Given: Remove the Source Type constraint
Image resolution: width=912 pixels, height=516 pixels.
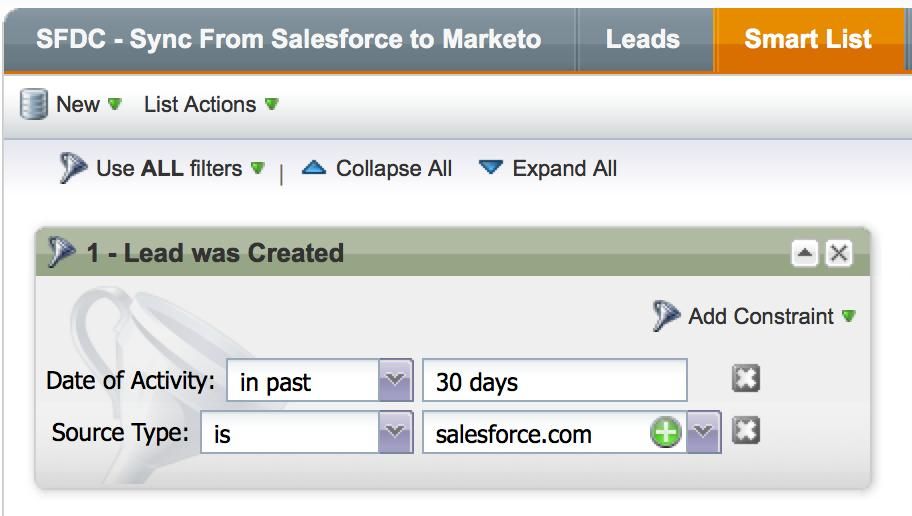Looking at the screenshot, I should (x=745, y=432).
